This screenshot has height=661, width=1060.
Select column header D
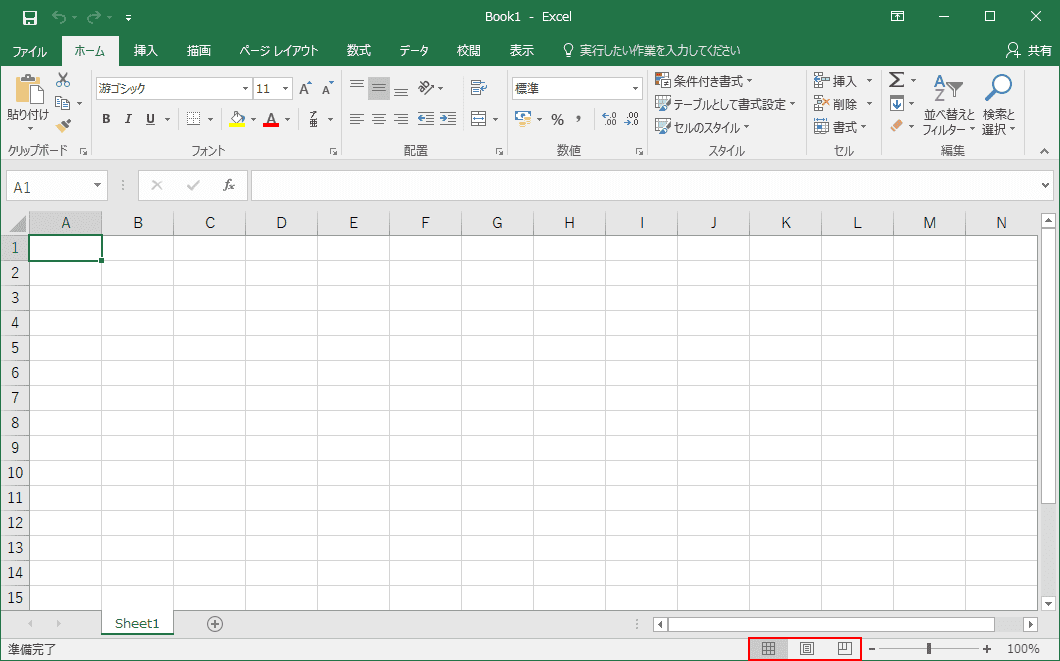(281, 222)
